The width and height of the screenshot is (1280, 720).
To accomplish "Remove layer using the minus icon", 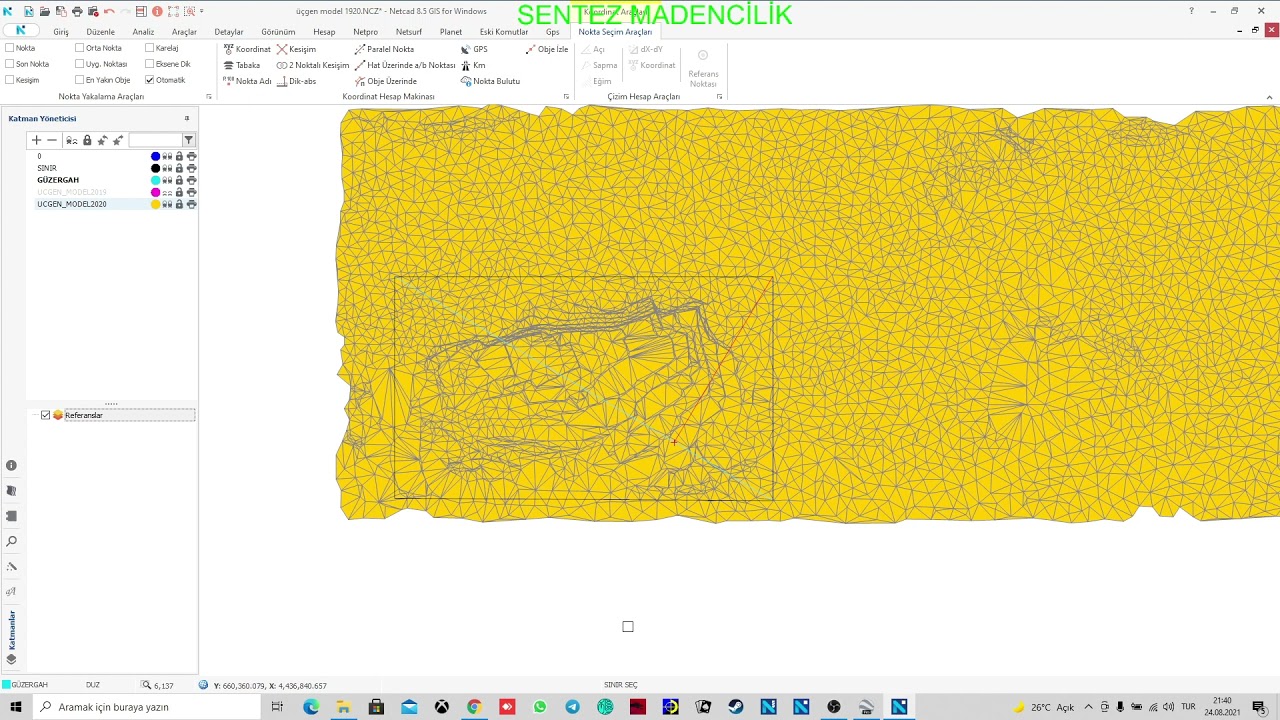I will [x=53, y=140].
